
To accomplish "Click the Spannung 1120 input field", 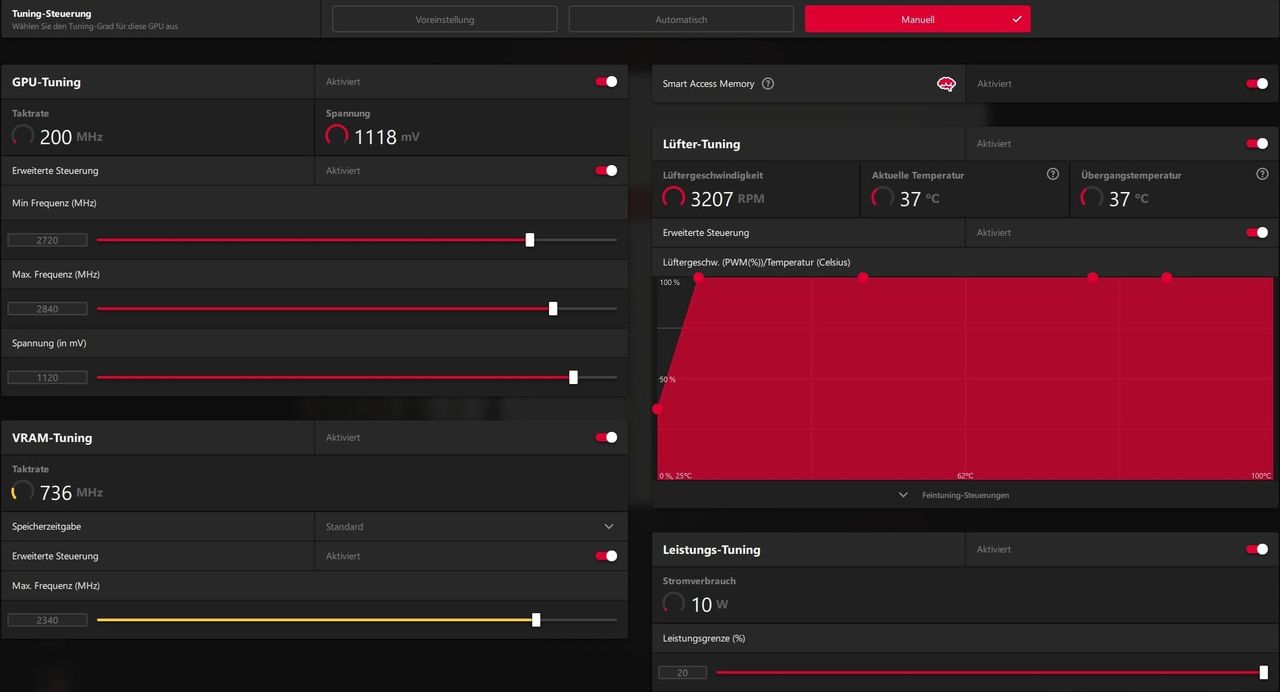I will click(47, 378).
